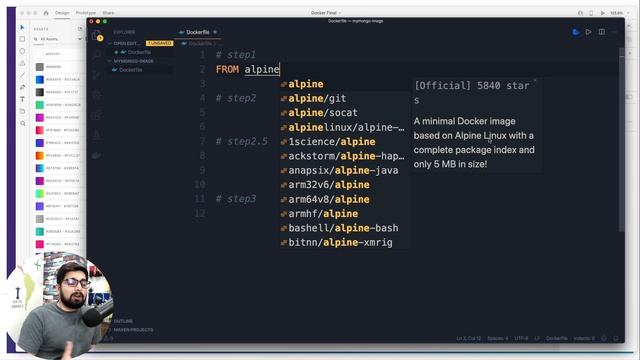The image size is (640, 360).
Task: Choose the 'ackstorm/alpine-hap…' suggestion
Action: [x=345, y=156]
